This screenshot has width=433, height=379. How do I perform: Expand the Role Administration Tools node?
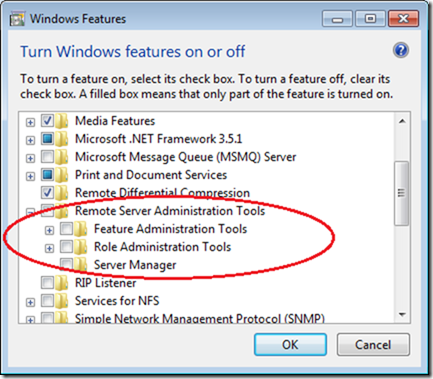click(49, 248)
